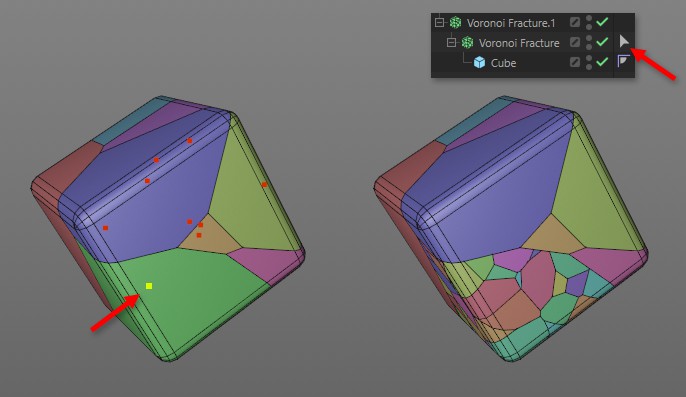Select the Voronoi Fracture.1 label in tree
This screenshot has height=397, width=686.
pos(511,23)
